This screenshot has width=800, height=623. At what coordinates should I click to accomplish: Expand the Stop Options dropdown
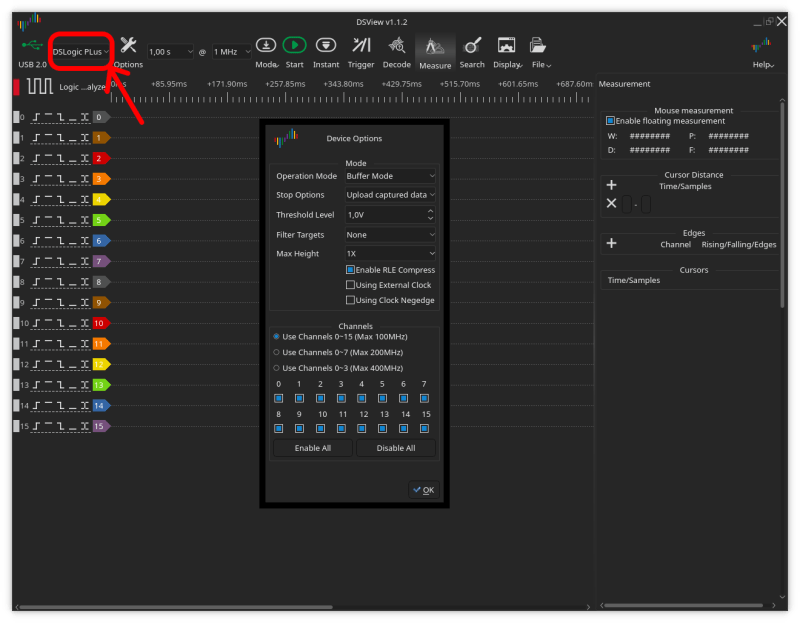(x=390, y=194)
